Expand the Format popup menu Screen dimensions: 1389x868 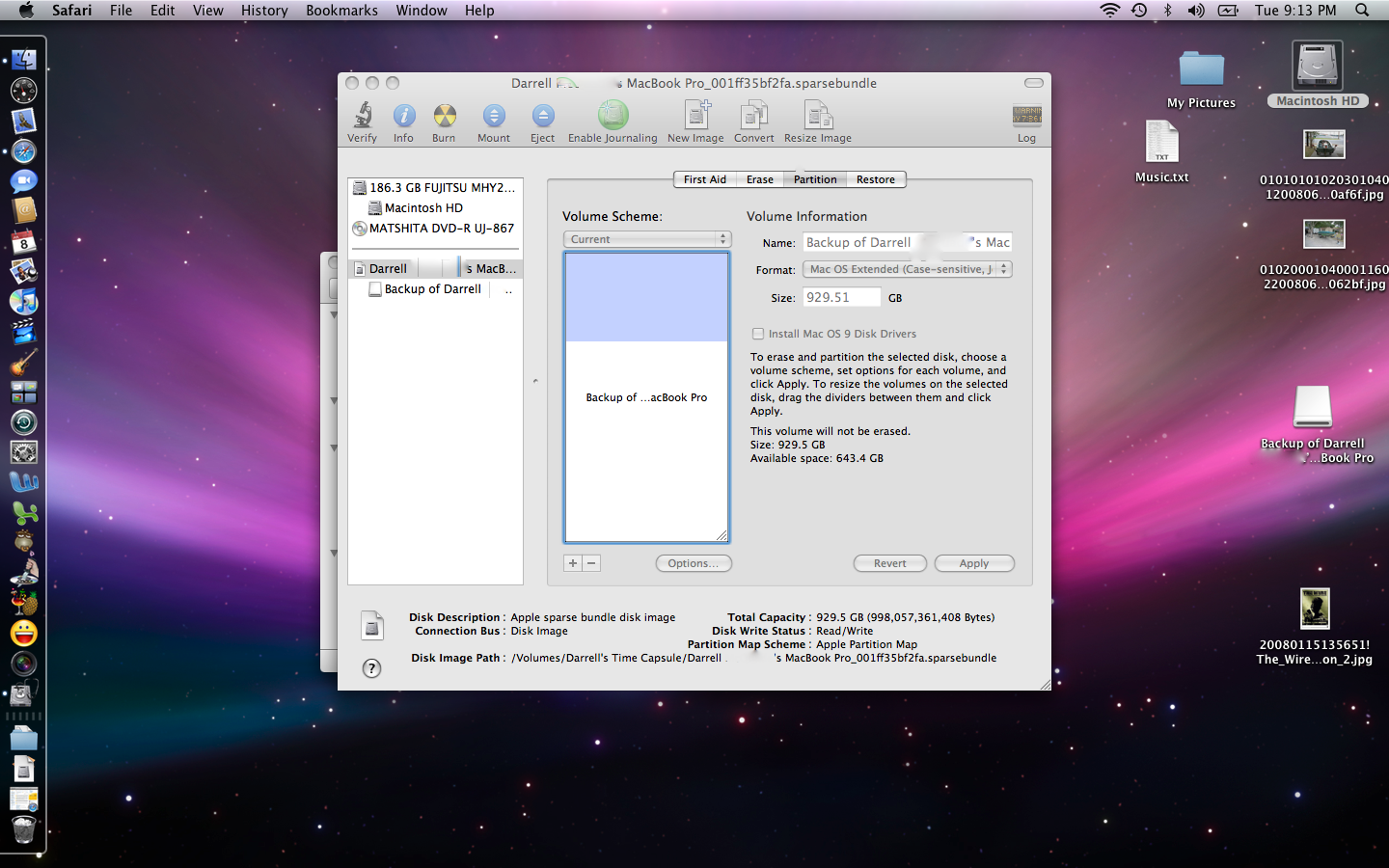907,269
